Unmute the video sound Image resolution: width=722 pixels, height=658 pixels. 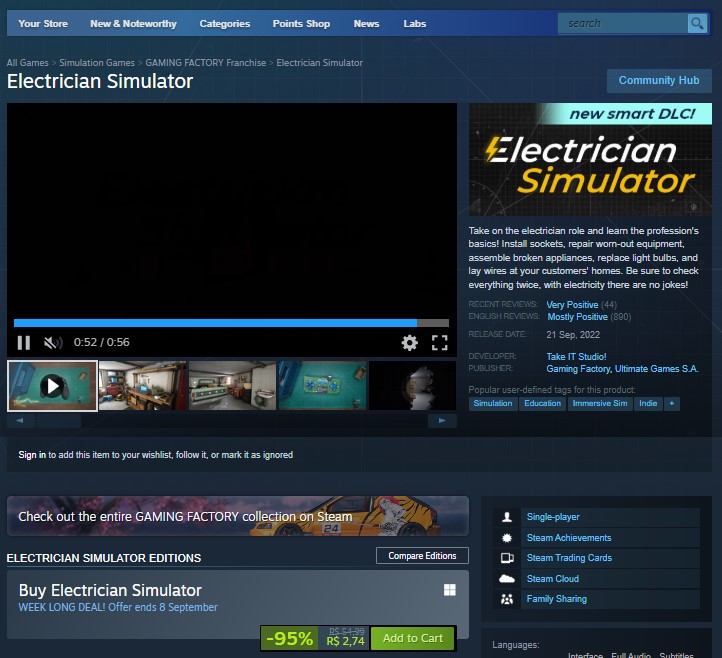53,343
